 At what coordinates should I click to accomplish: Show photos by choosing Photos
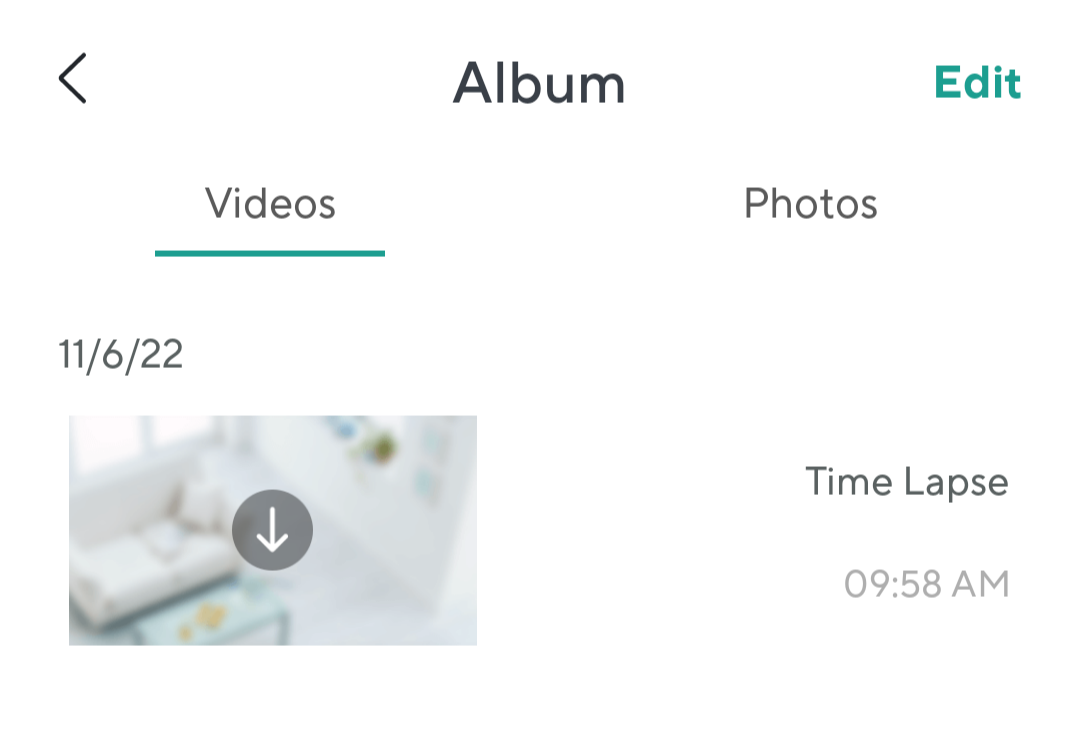pyautogui.click(x=811, y=204)
